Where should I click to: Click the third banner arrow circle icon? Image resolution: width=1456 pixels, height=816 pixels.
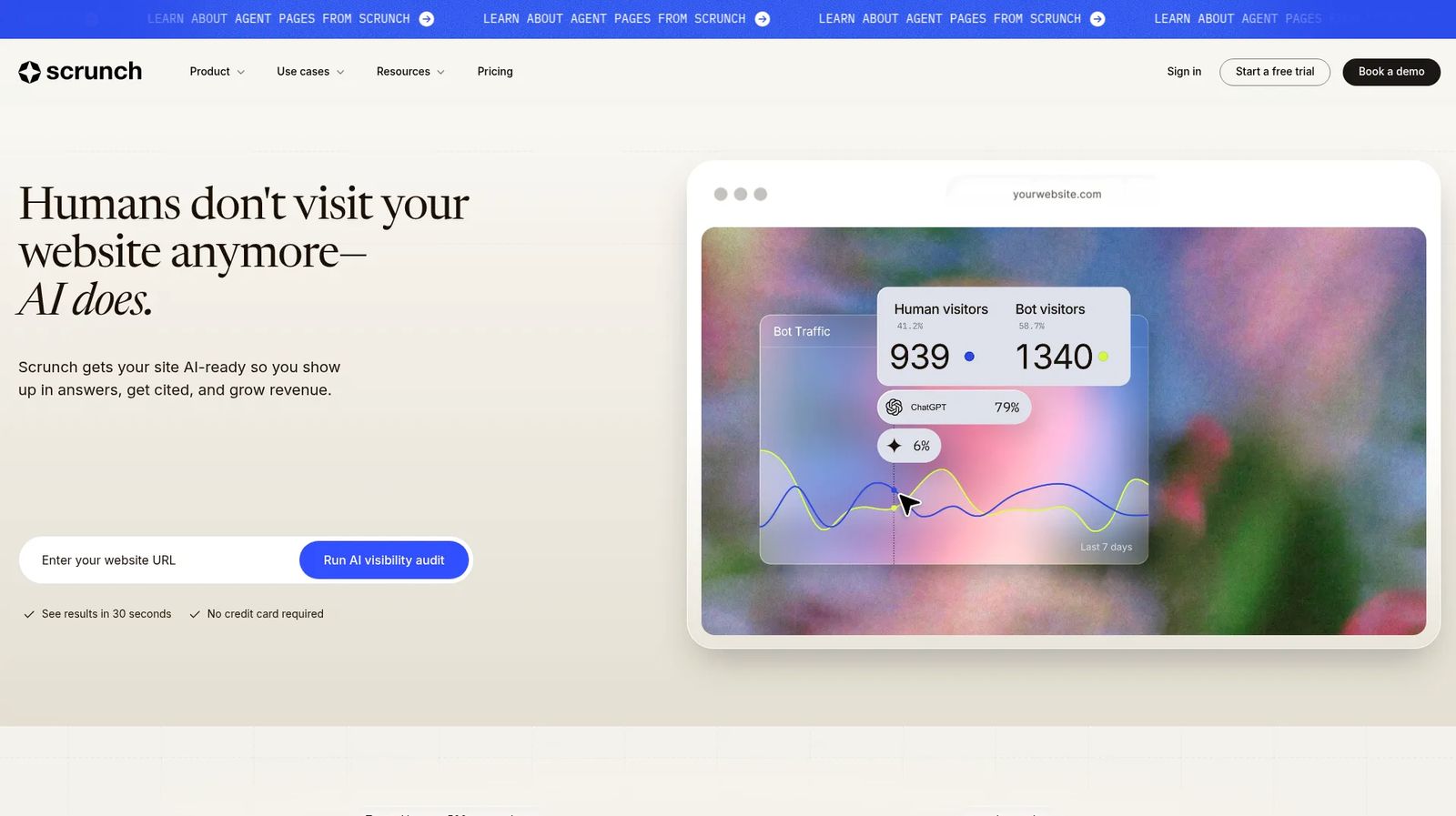(x=1097, y=19)
